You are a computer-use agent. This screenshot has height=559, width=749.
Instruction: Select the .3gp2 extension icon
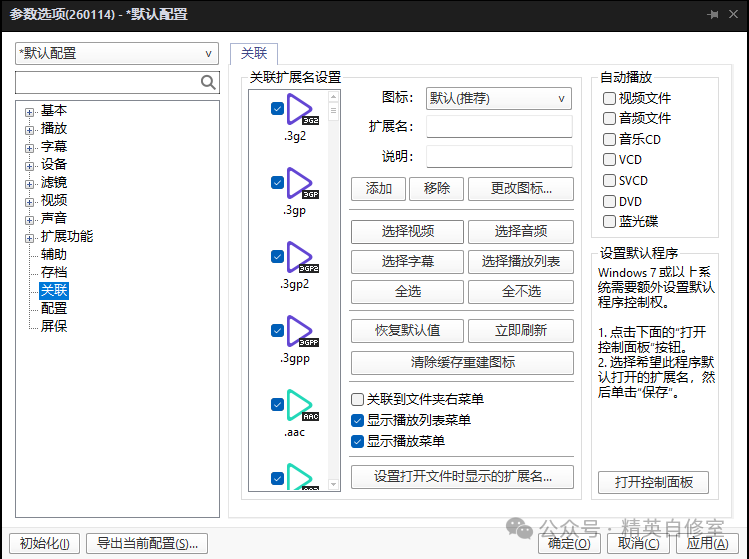point(302,257)
